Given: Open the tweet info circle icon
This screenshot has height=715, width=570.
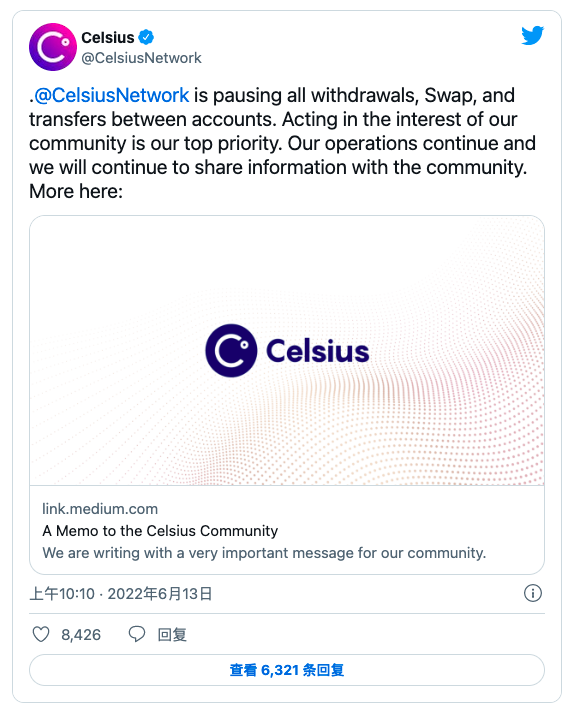Looking at the screenshot, I should click(x=533, y=593).
